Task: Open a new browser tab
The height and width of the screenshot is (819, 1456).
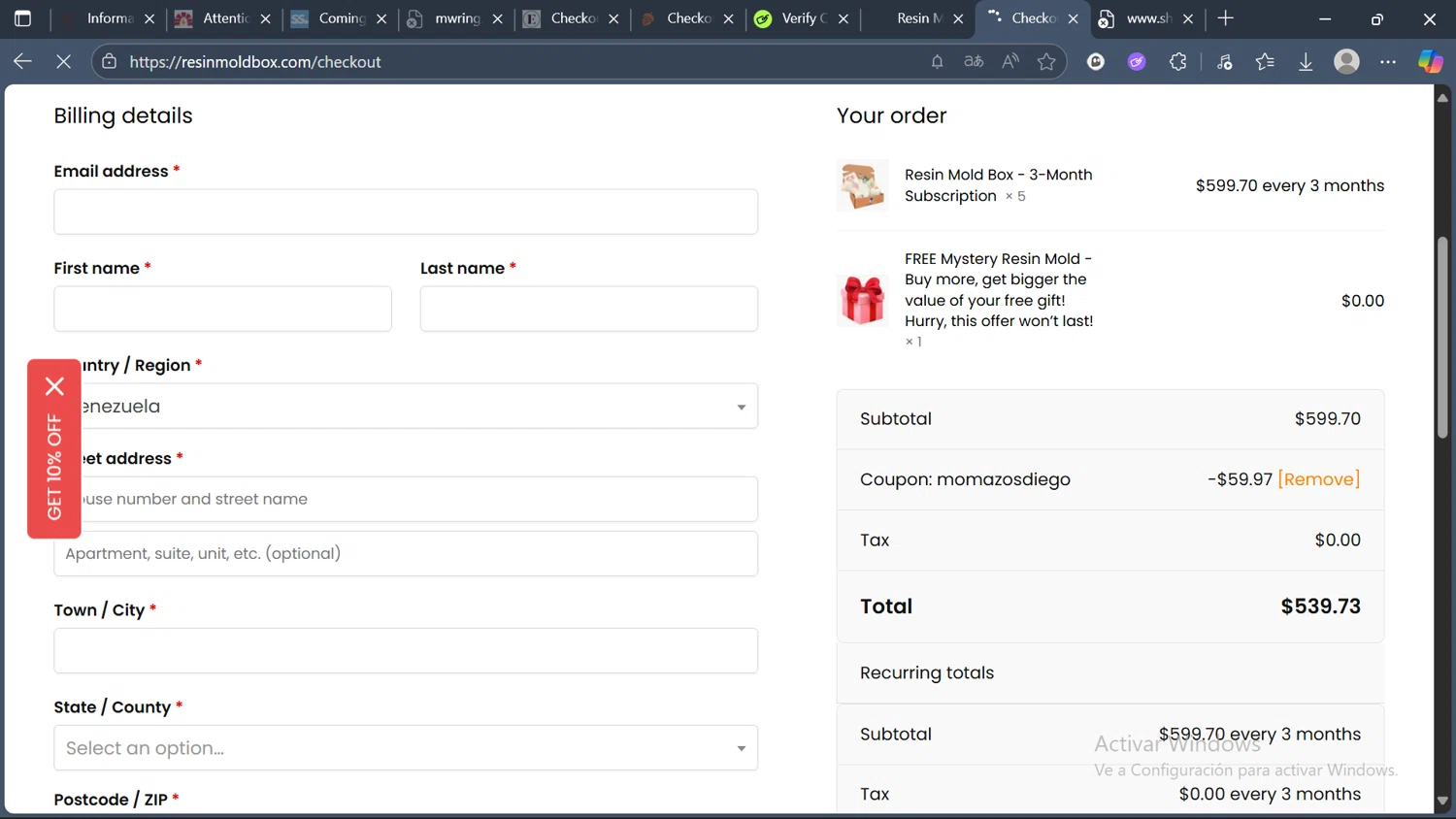Action: point(1226,18)
